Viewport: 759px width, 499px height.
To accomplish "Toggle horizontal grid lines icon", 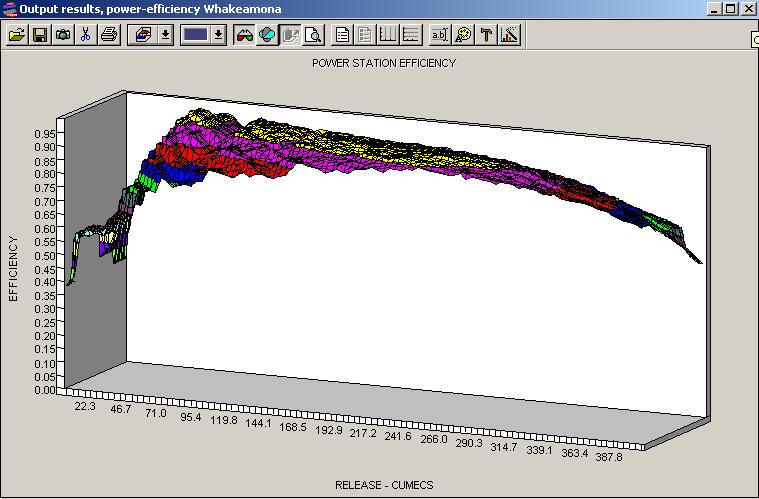I will (411, 35).
